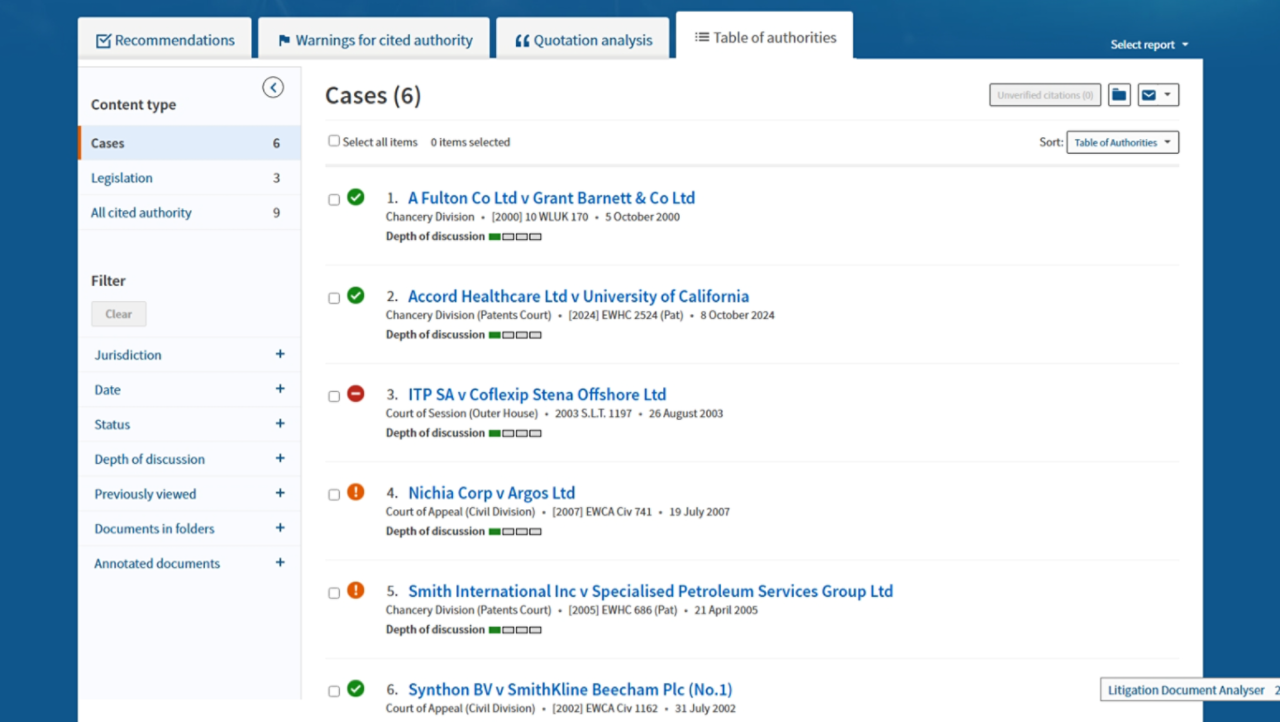Click depth of discussion bar for Accord Healthcare
Viewport: 1280px width, 722px height.
pyautogui.click(x=515, y=335)
